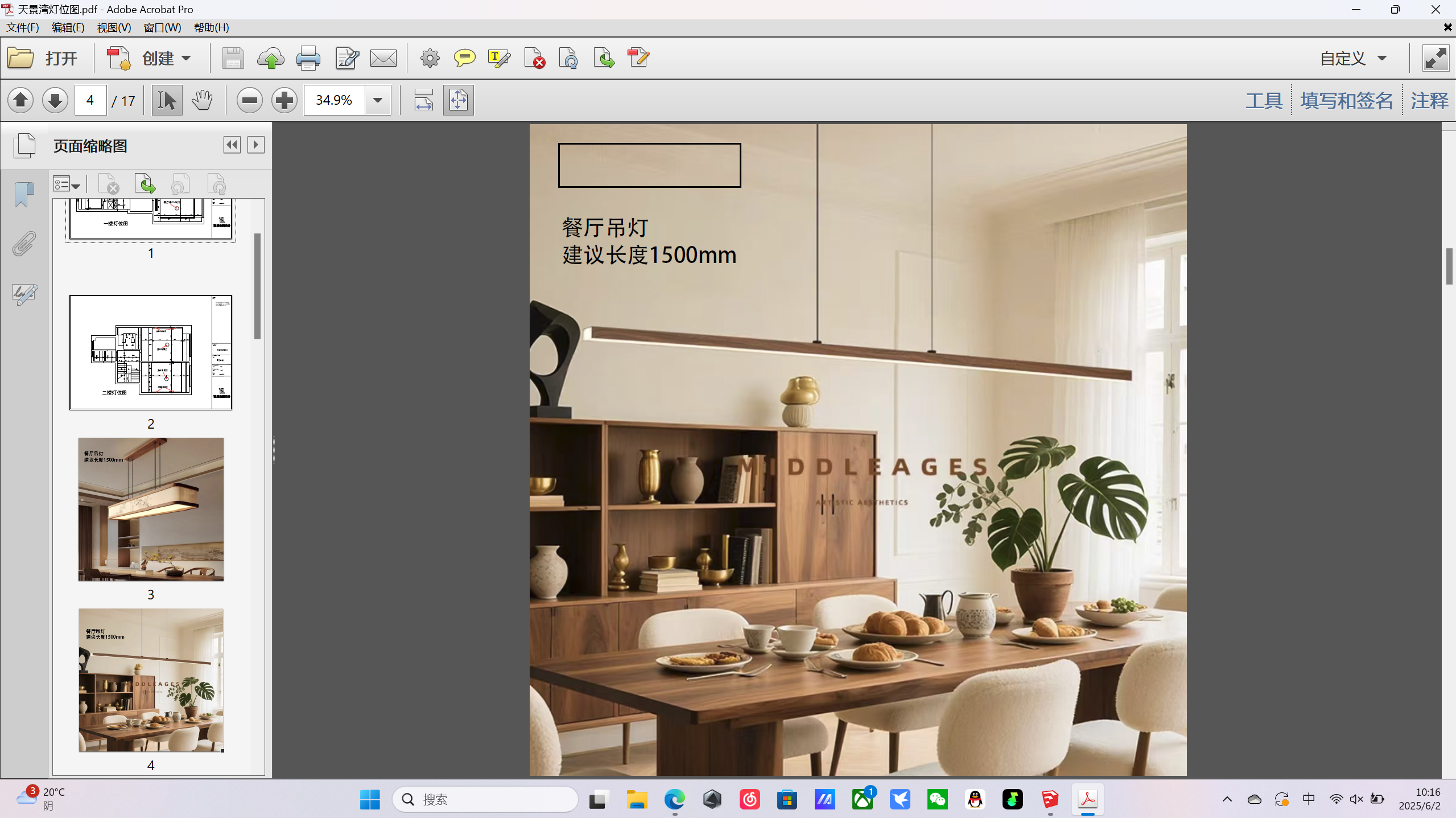Click the Print icon in toolbar
1456x818 pixels.
(x=308, y=58)
